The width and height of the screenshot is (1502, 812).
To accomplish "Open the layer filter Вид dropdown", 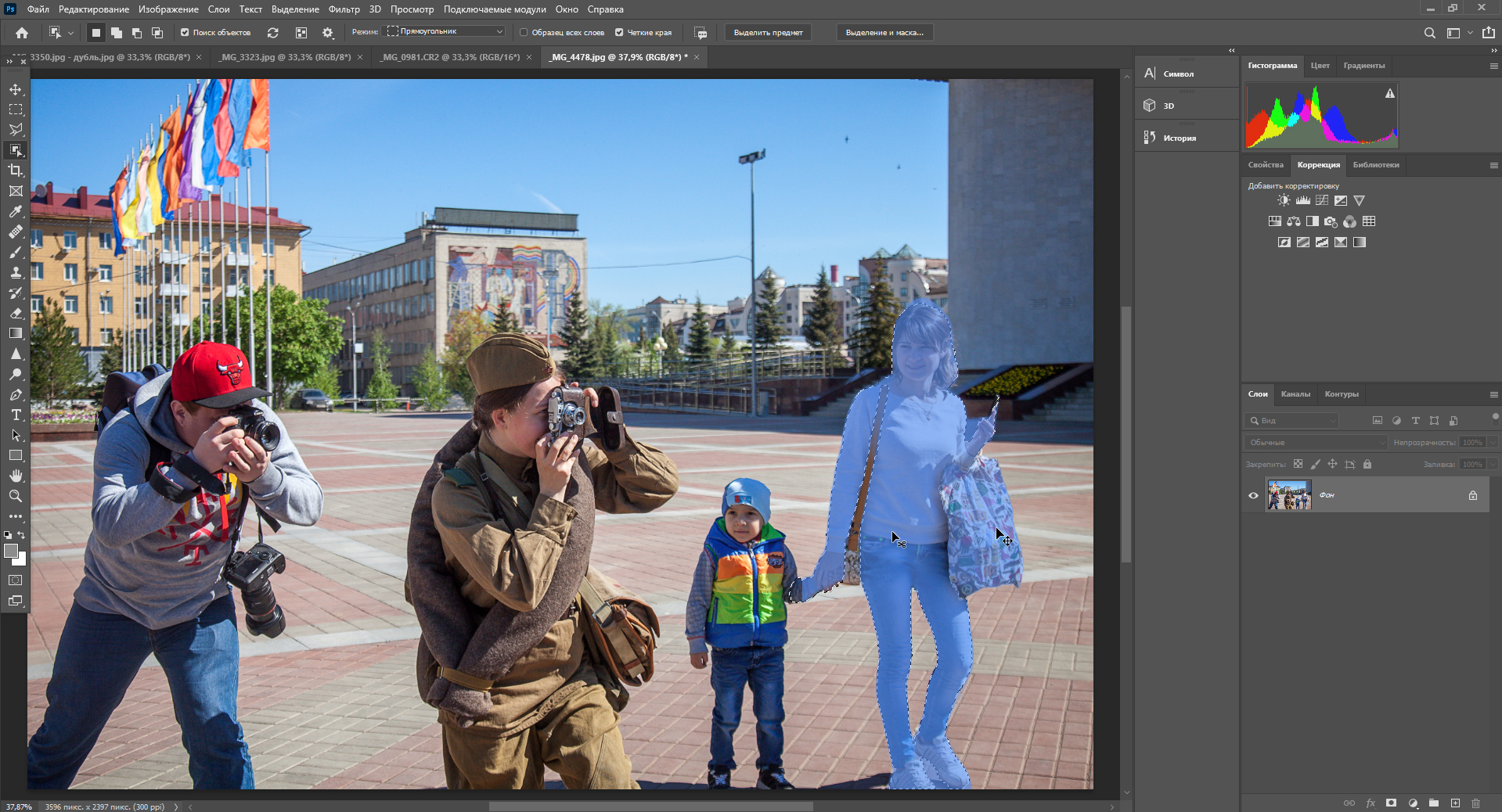I will 1292,421.
